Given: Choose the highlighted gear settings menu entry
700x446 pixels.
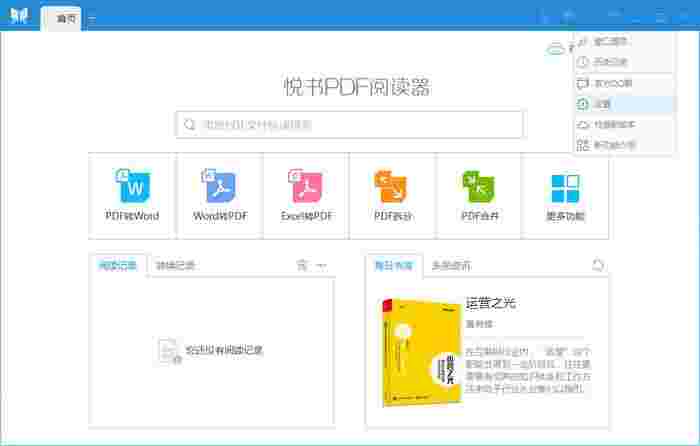Looking at the screenshot, I should coord(624,104).
